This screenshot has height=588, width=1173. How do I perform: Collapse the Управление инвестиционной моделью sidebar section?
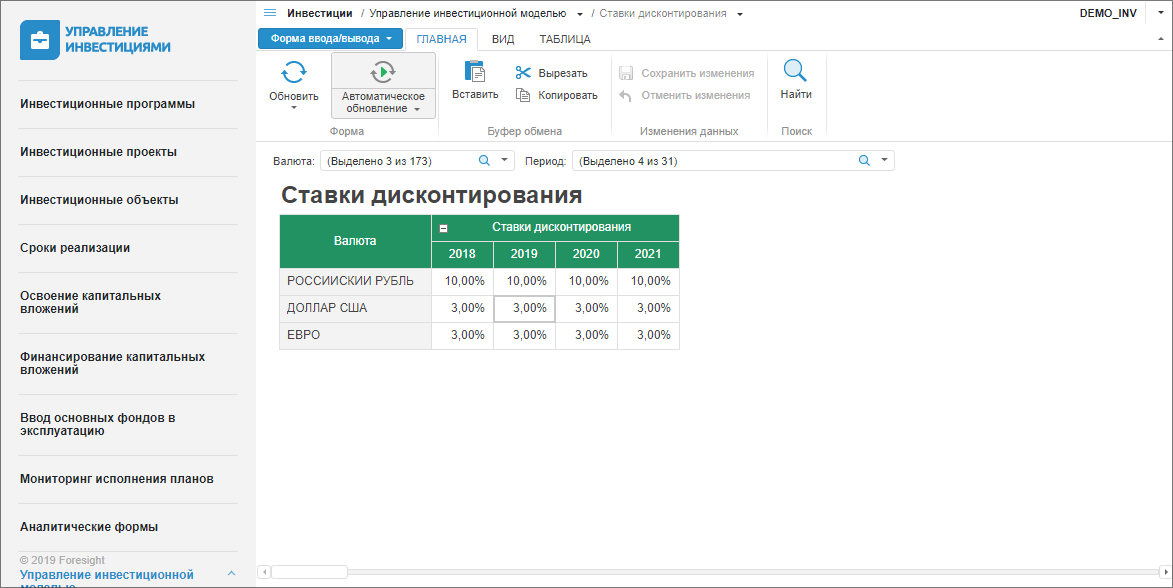pos(231,574)
